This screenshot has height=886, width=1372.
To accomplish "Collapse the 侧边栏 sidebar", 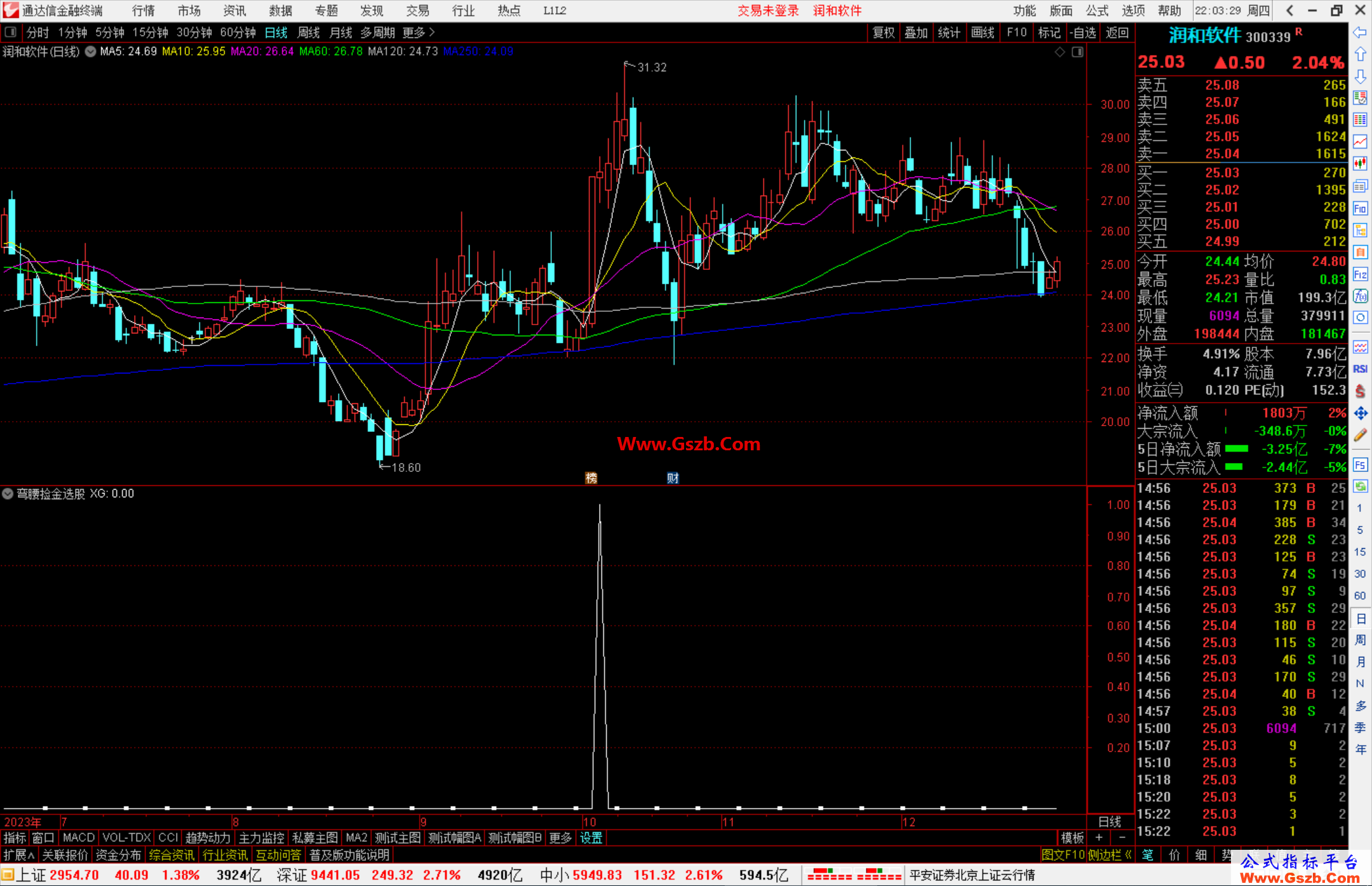I will click(1110, 855).
